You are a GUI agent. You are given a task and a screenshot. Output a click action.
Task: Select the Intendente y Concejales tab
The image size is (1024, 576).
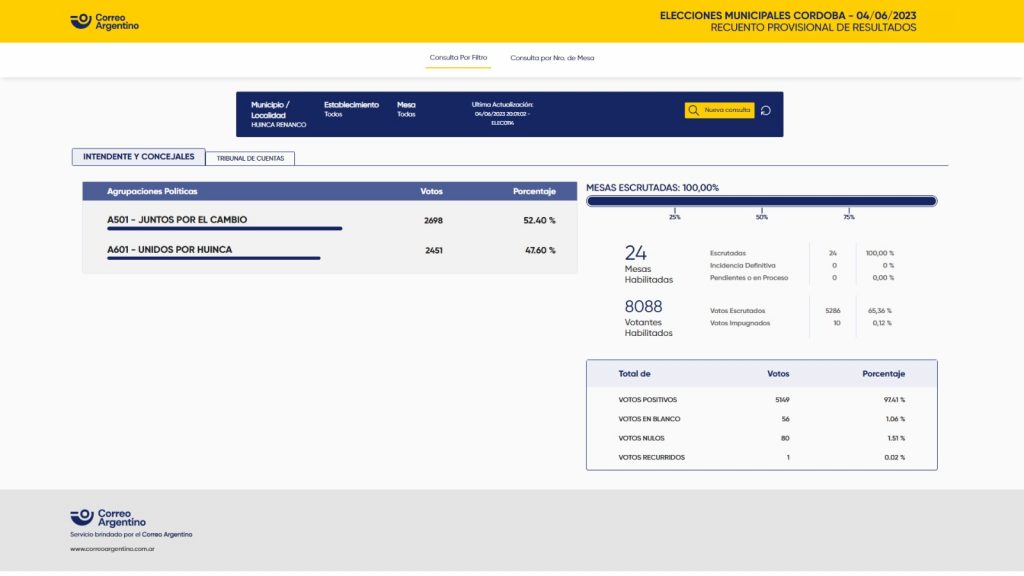click(x=138, y=157)
